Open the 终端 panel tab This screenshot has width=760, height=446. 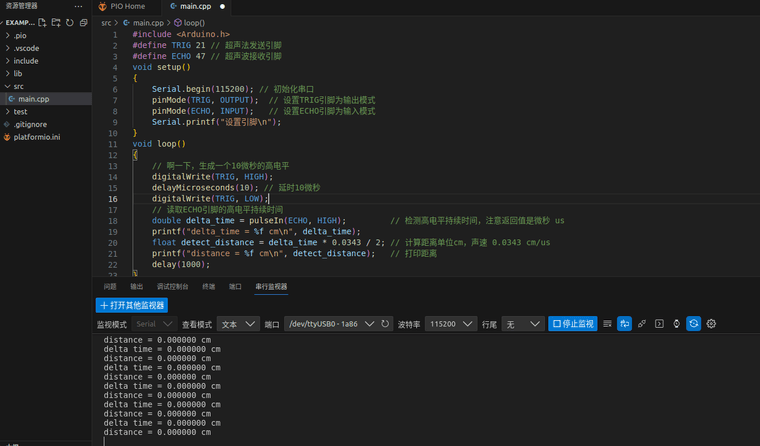208,287
